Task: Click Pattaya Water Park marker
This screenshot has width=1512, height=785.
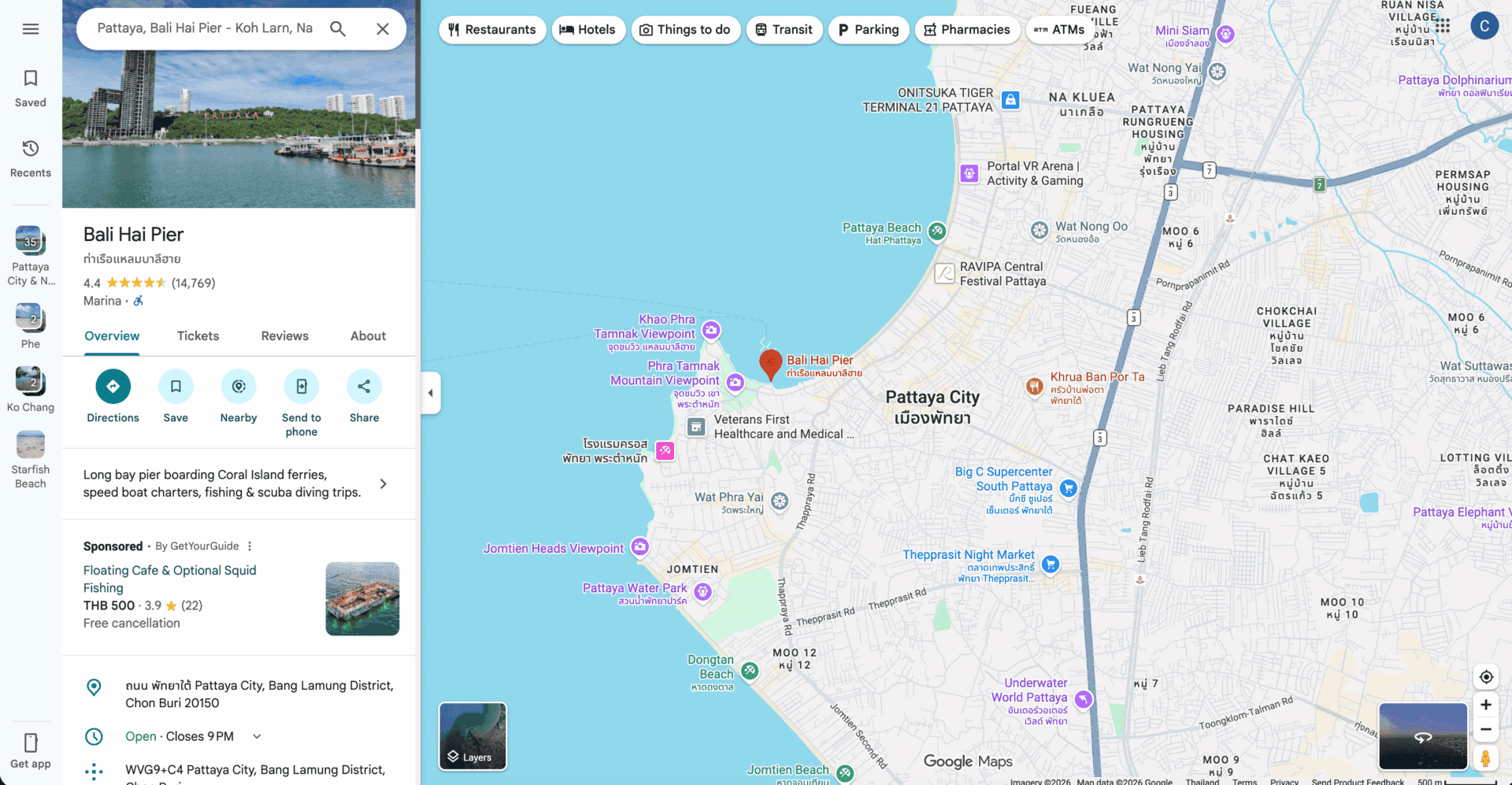Action: tap(703, 591)
